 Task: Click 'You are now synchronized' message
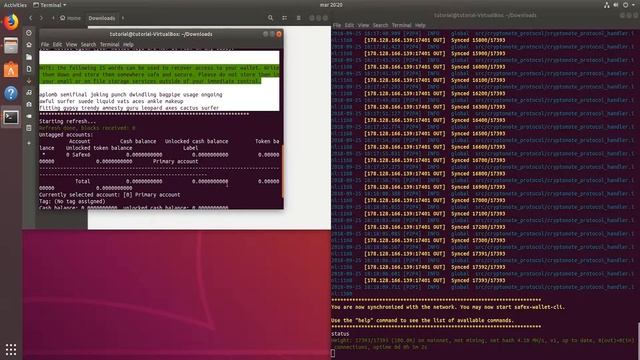[448, 307]
